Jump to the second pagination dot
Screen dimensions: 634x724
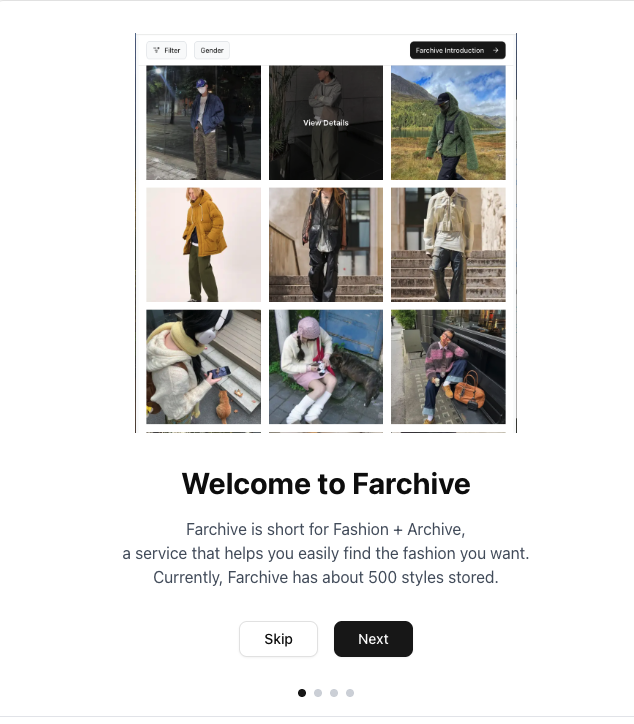pyautogui.click(x=318, y=693)
